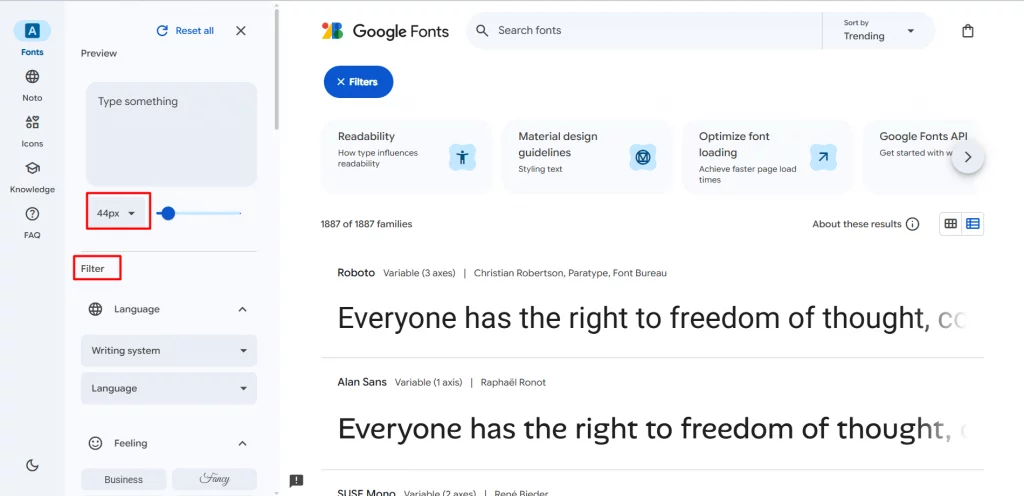This screenshot has height=496, width=1024.
Task: Open the shopping bag icon
Action: pos(968,31)
